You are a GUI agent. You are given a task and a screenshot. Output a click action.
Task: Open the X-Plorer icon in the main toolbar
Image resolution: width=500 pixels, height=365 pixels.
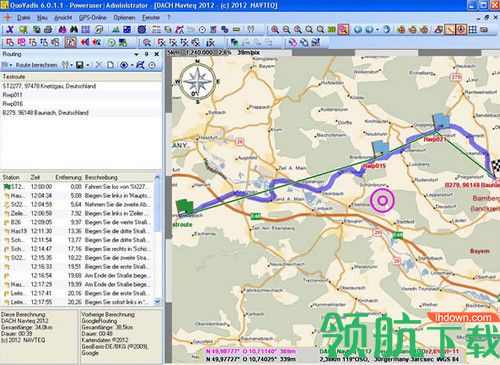click(x=10, y=30)
